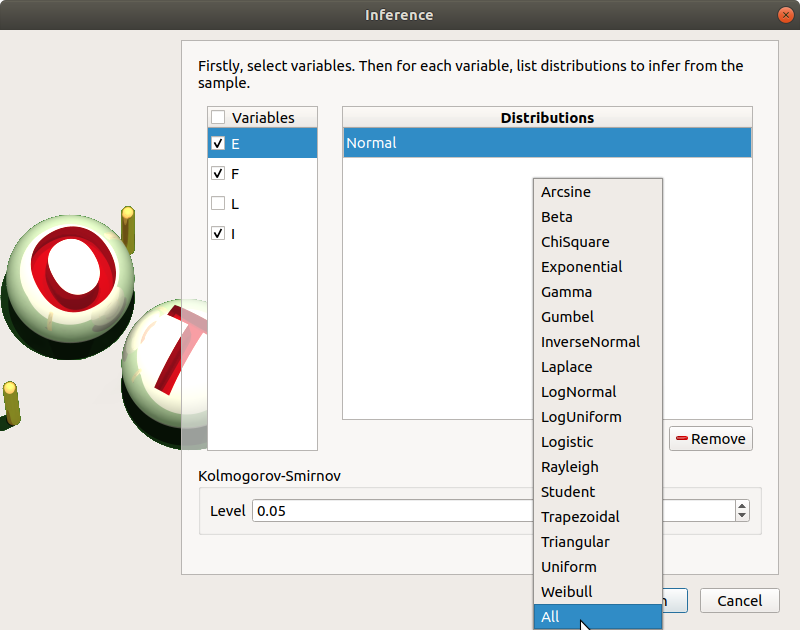Screen dimensions: 800x630
Task: Uncheck variable E checkbox
Action: coord(218,143)
